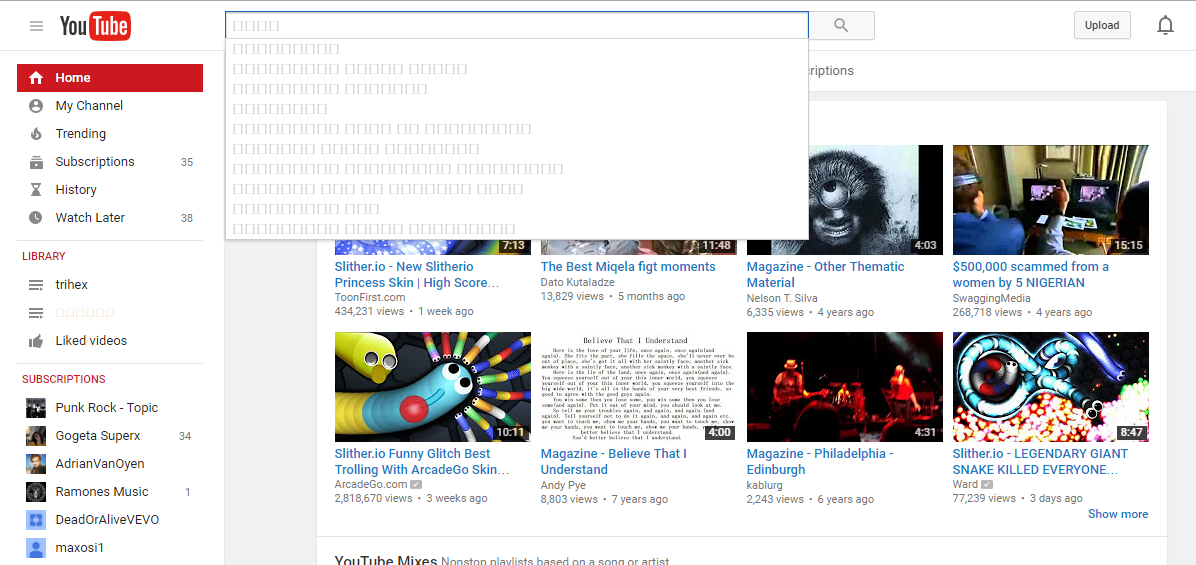The image size is (1196, 565).
Task: Click DeadOrAliveVEVO channel avatar
Action: coord(36,520)
